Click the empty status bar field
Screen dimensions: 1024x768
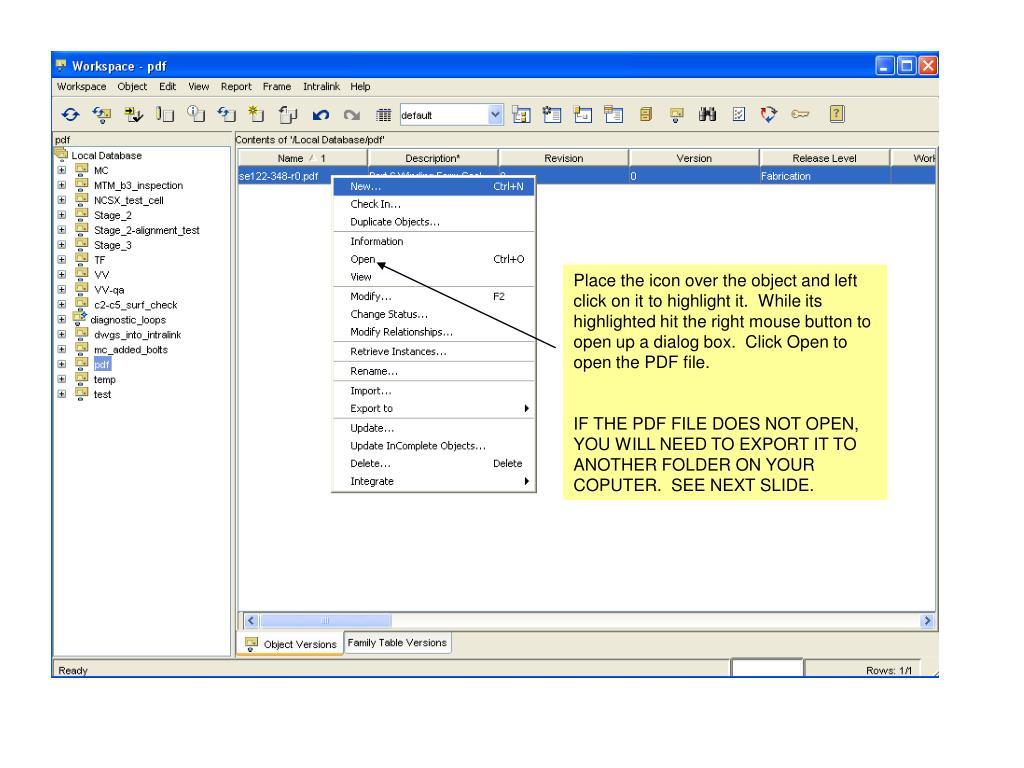[x=767, y=669]
